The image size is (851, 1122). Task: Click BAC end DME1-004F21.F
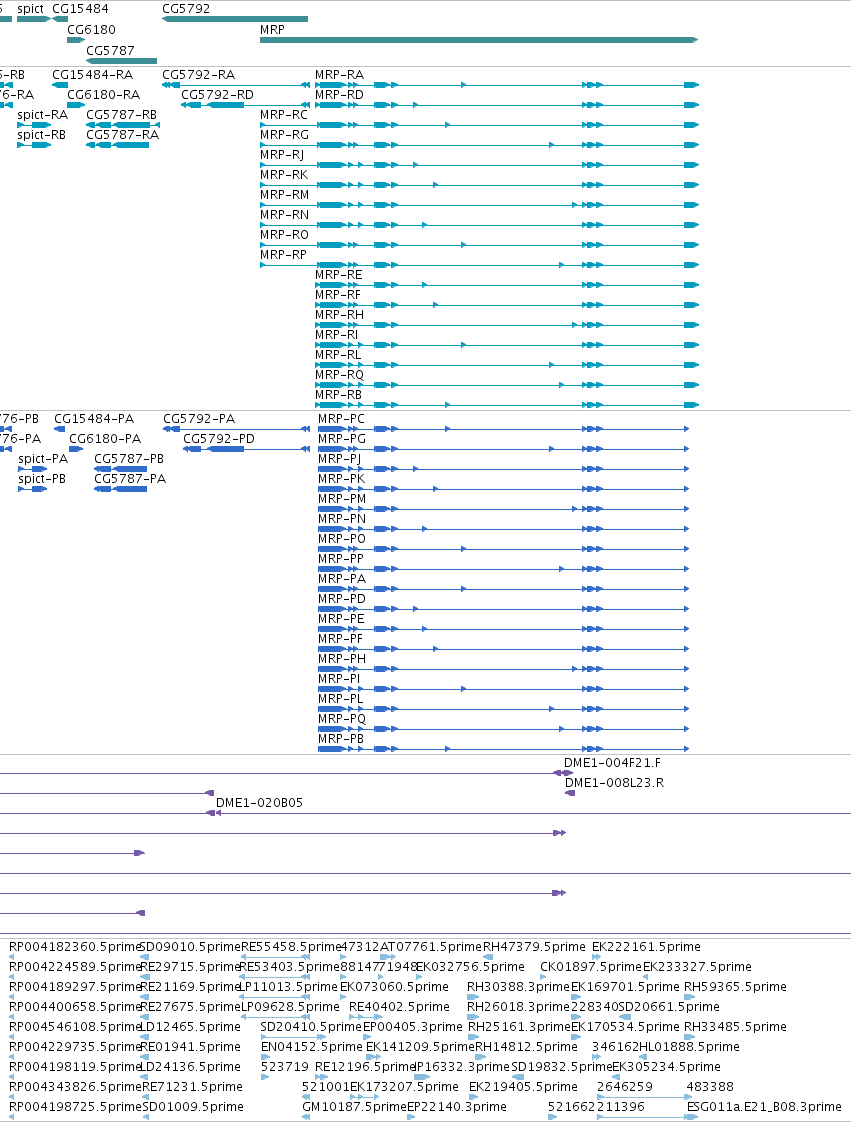coord(613,764)
